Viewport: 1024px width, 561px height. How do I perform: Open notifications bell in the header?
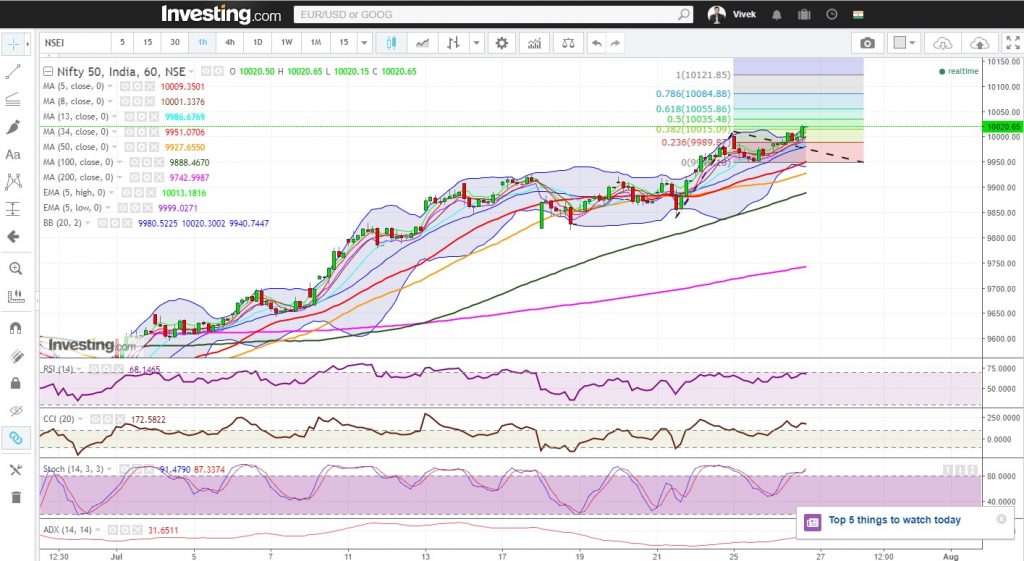coord(776,15)
